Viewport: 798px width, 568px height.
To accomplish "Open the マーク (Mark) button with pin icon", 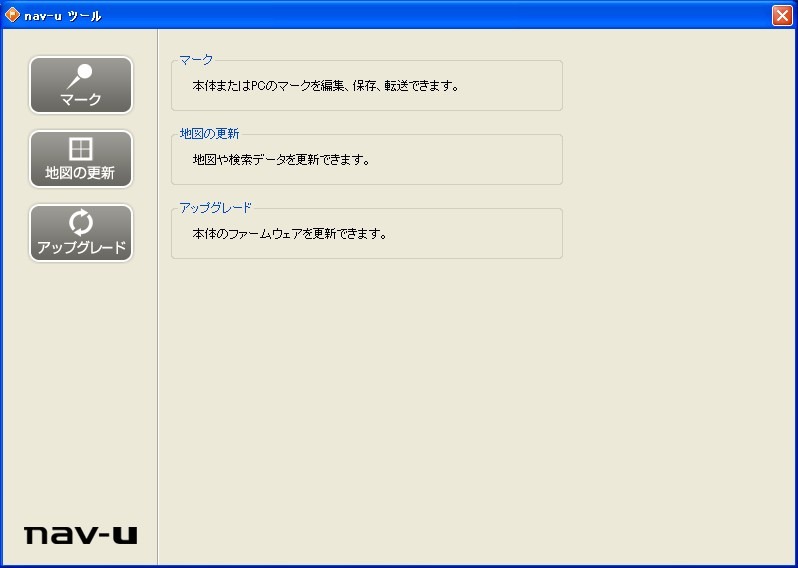I will (x=81, y=85).
